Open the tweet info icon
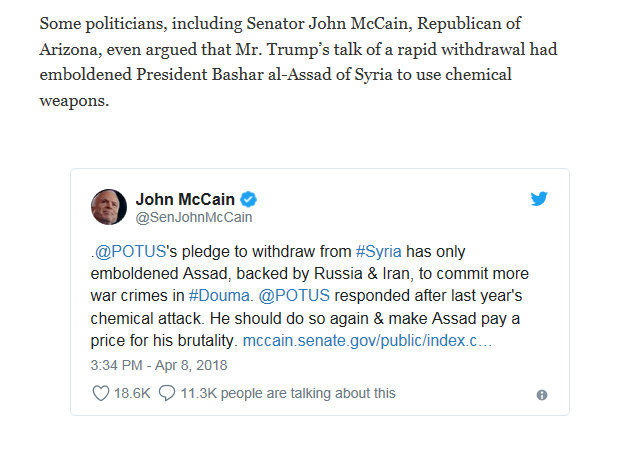The image size is (618, 452). point(542,395)
